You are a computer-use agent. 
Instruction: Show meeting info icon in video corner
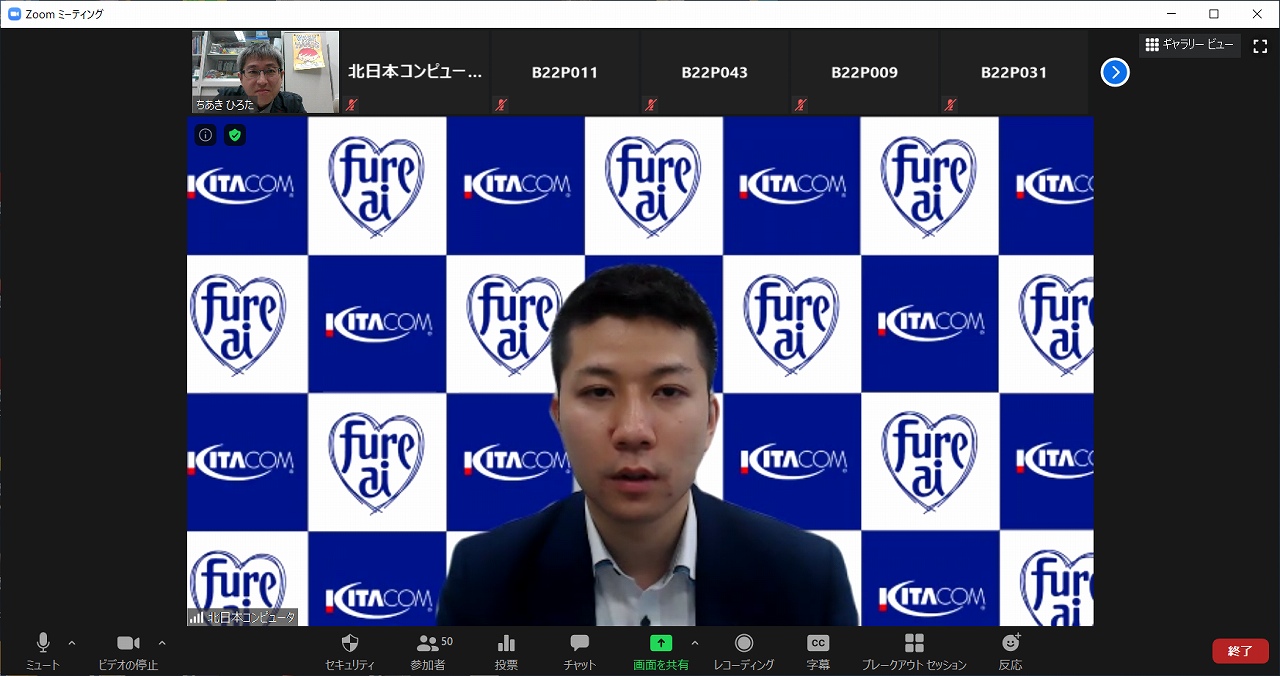point(205,135)
